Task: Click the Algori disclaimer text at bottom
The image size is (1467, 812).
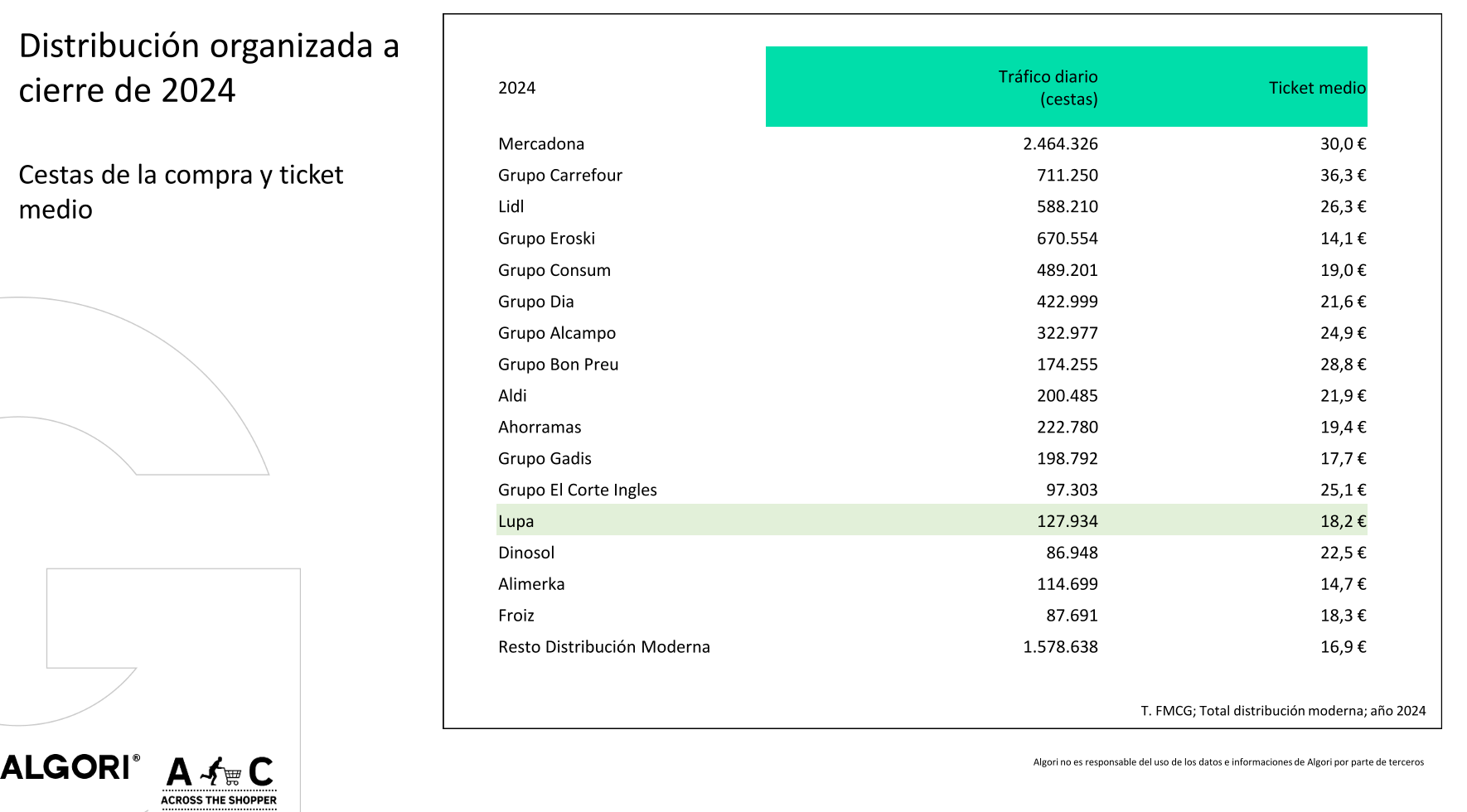Action: click(x=1227, y=762)
